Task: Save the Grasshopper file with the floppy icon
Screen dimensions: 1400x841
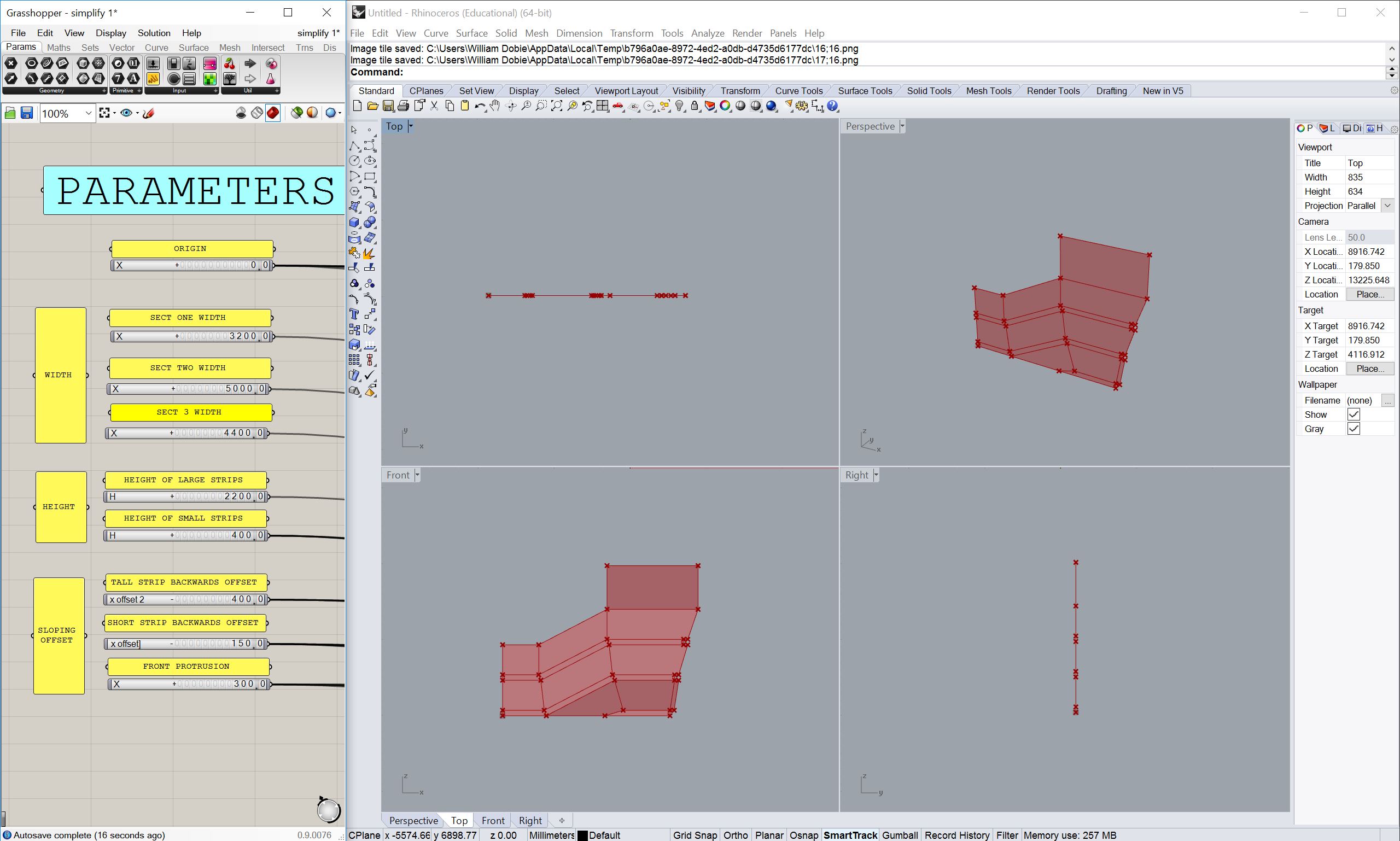Action: (27, 113)
